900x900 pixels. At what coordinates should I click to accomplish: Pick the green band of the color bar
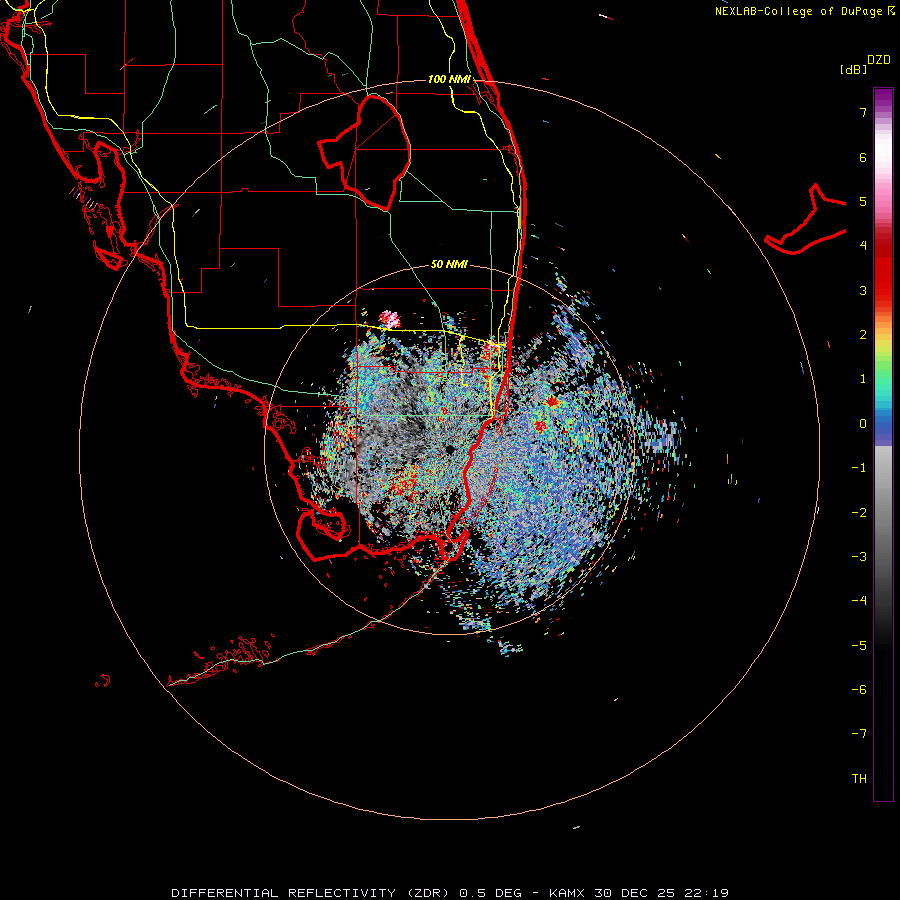click(883, 370)
